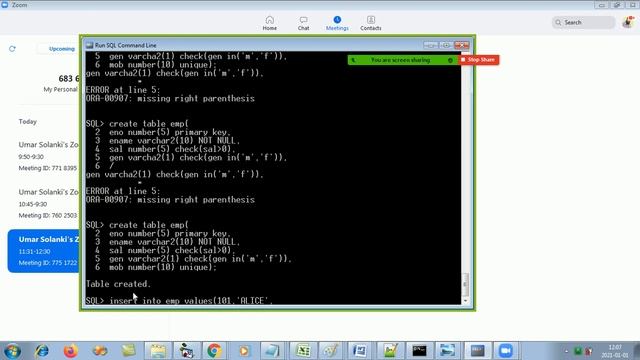Screen dimensions: 640x360
Task: Click the 'You are screen sharing' indicator
Action: (400, 60)
